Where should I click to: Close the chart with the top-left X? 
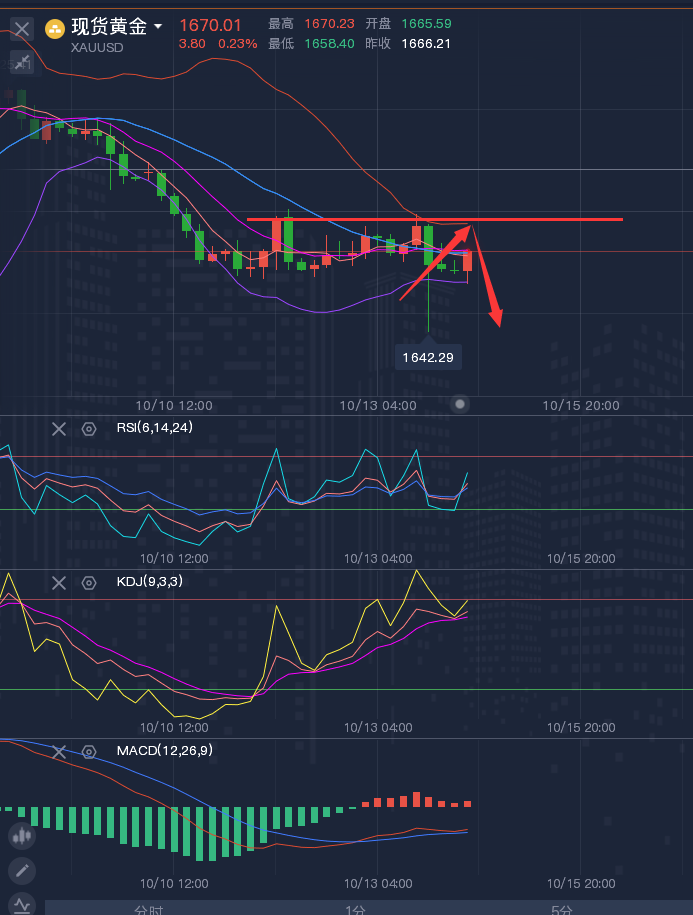click(22, 29)
